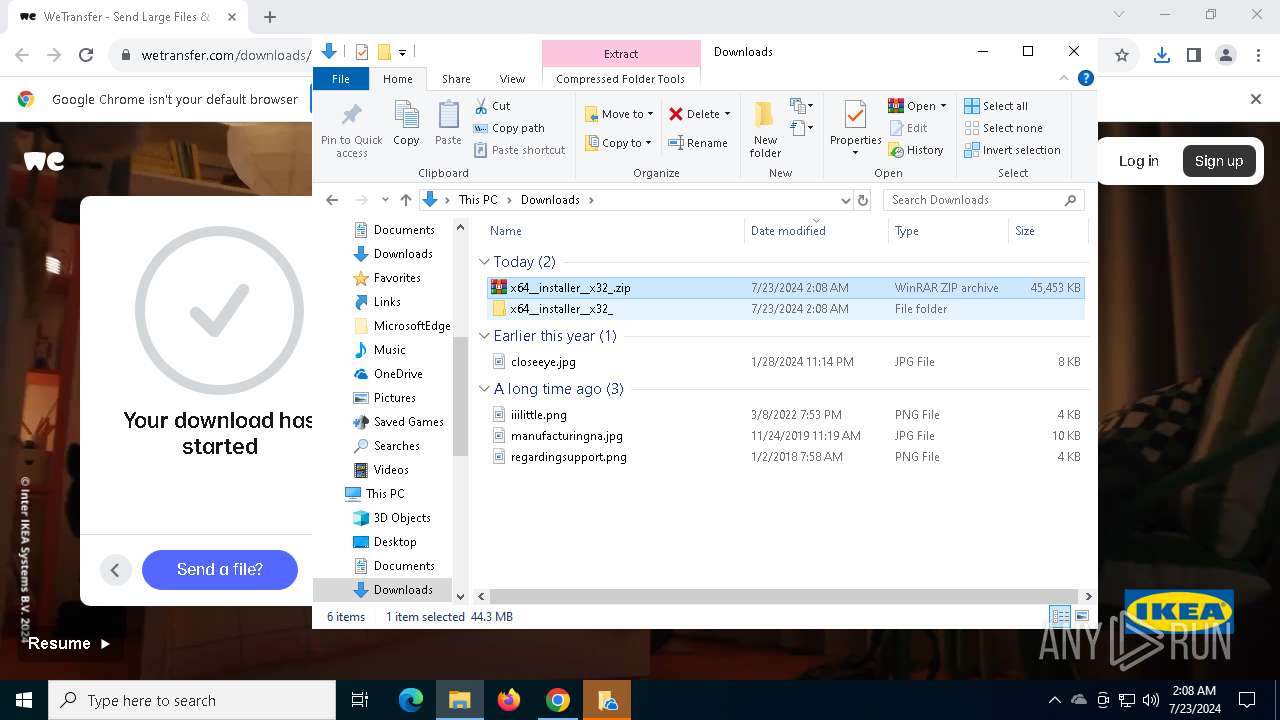Switch to large icons view
This screenshot has height=720, width=1280.
coord(1081,617)
